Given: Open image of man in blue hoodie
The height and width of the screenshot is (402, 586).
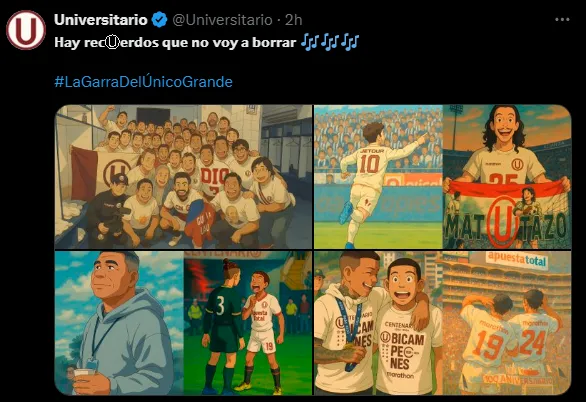Looking at the screenshot, I should [119, 323].
